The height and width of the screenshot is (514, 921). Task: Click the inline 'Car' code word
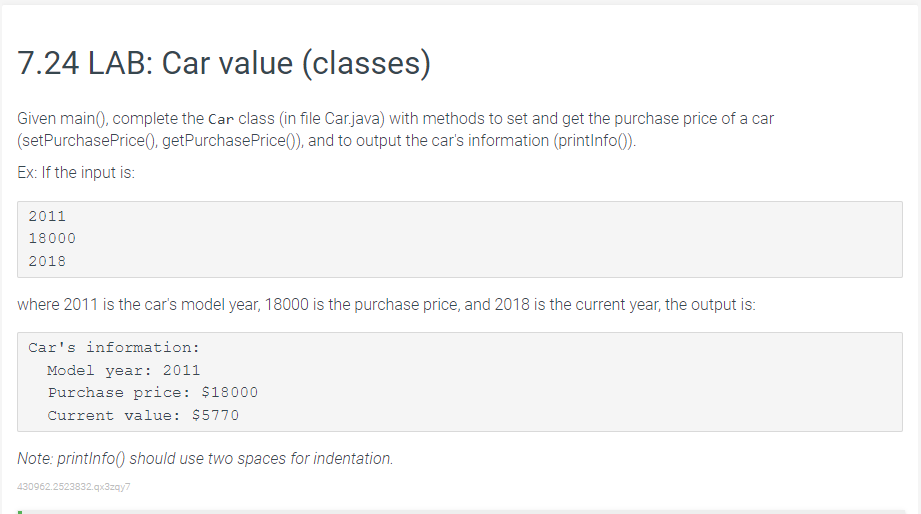point(221,119)
